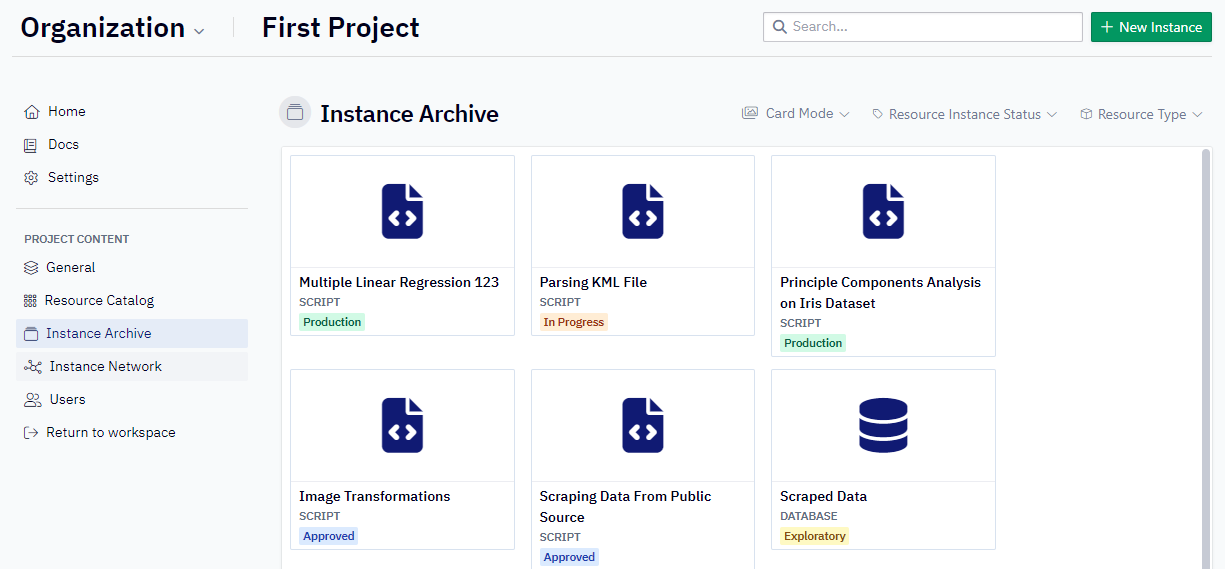Click Approved badge on Image Transformations
This screenshot has height=569, width=1225.
(x=329, y=536)
